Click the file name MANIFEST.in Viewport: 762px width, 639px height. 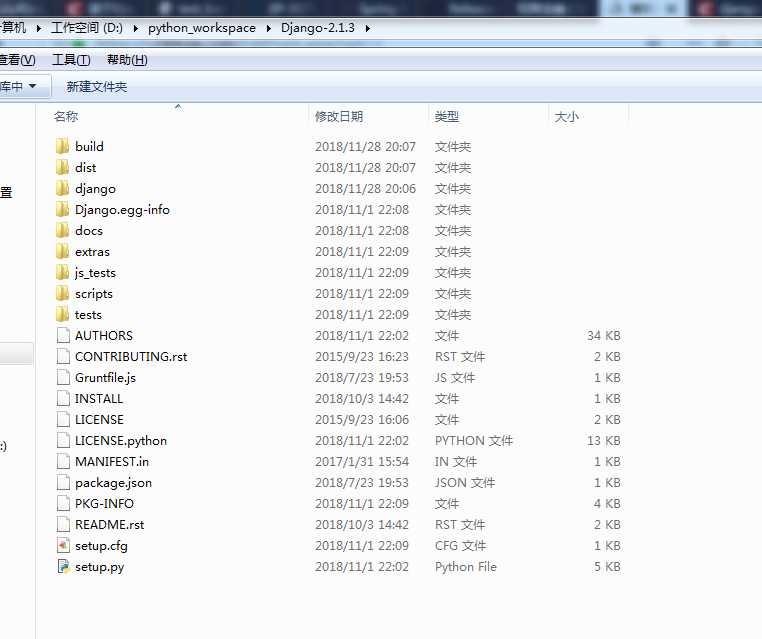(x=112, y=462)
